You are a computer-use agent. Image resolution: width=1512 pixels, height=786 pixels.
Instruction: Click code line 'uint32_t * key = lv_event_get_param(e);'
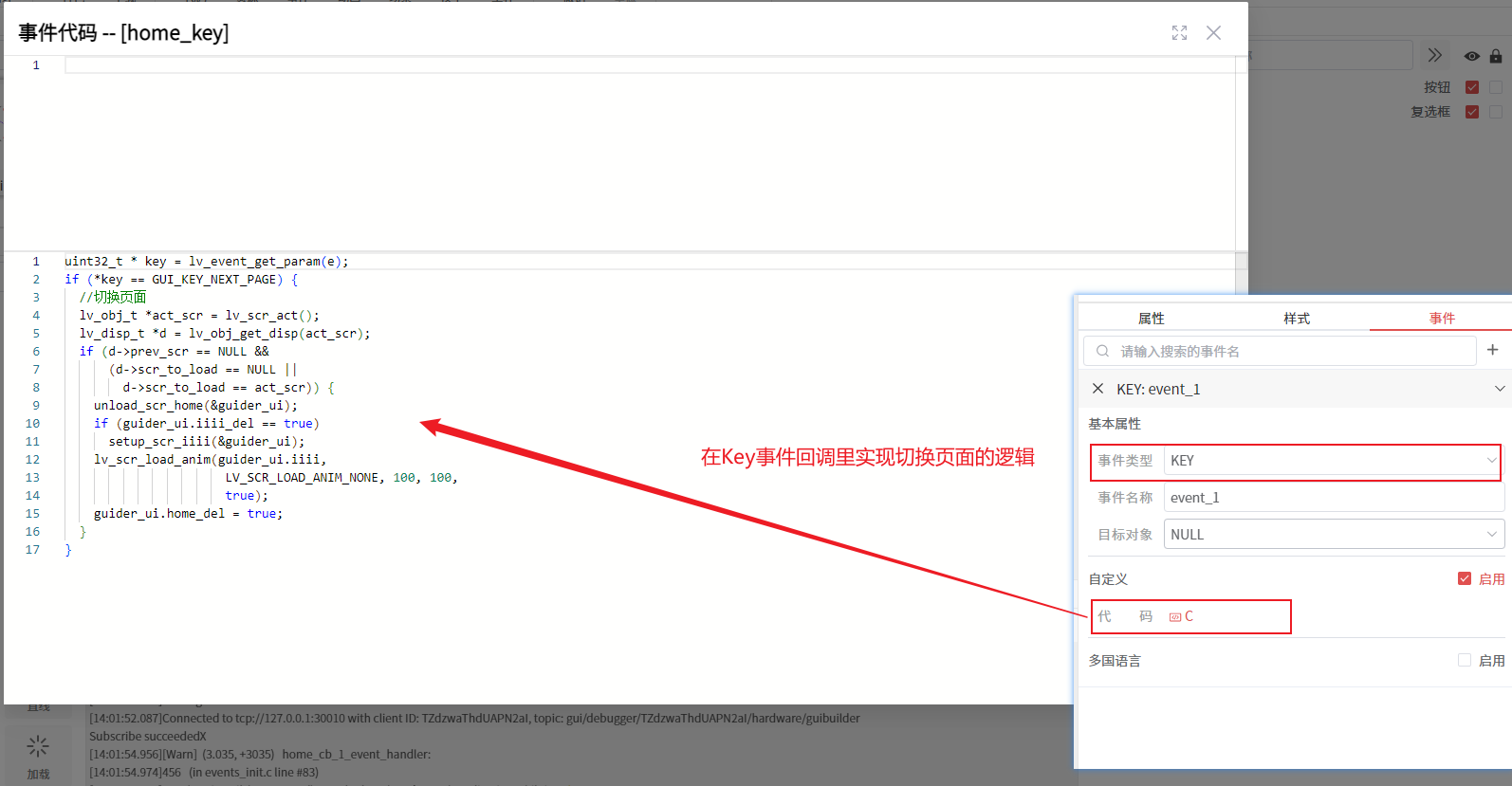207,262
